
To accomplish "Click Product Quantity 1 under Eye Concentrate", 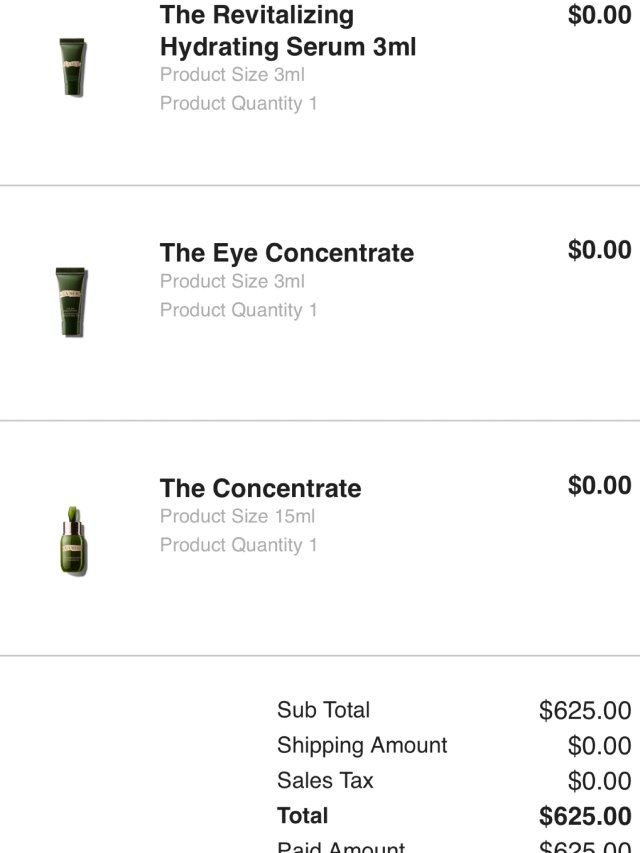I will coord(238,310).
